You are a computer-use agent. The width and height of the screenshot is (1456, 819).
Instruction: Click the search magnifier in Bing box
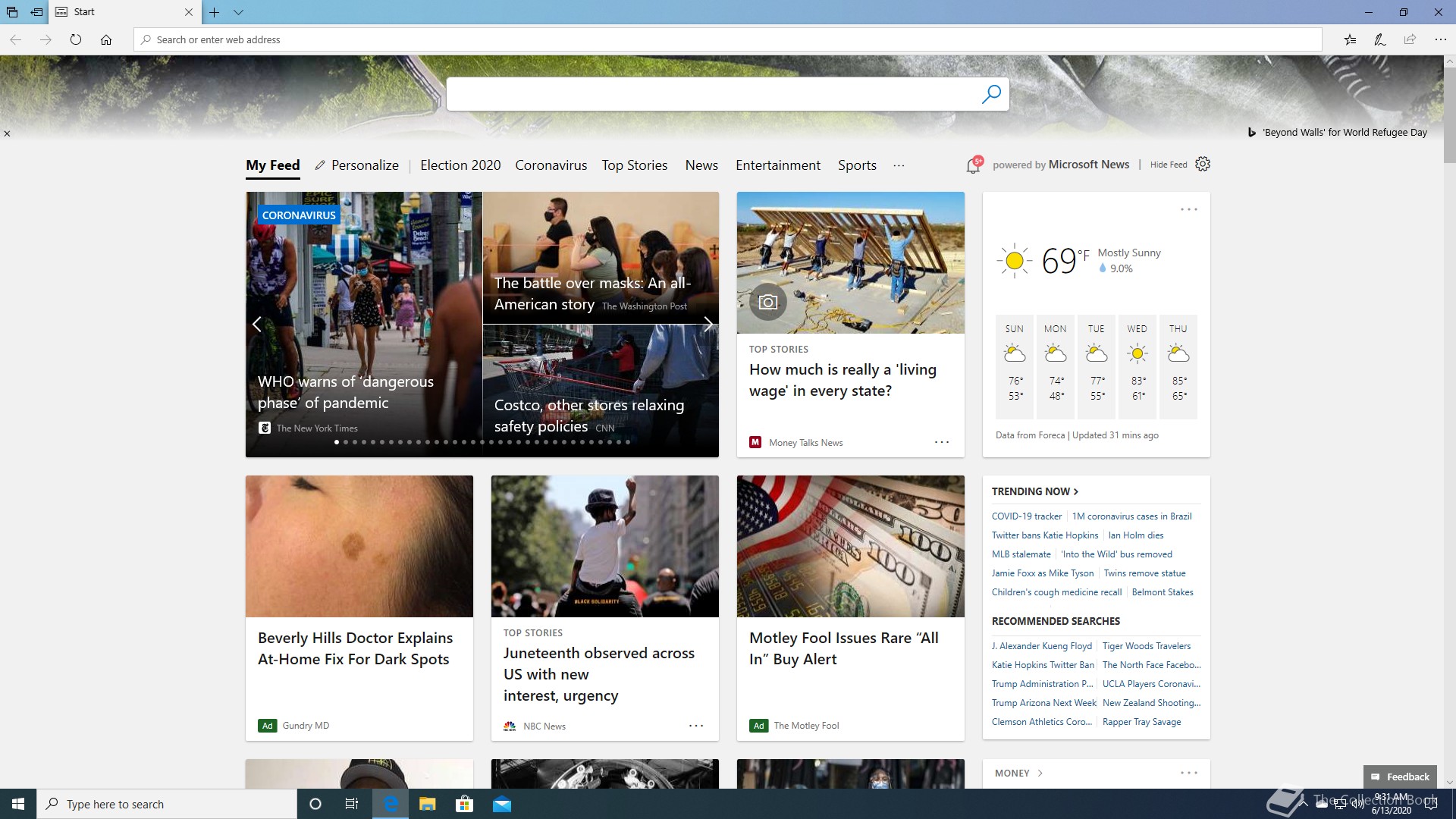tap(991, 94)
